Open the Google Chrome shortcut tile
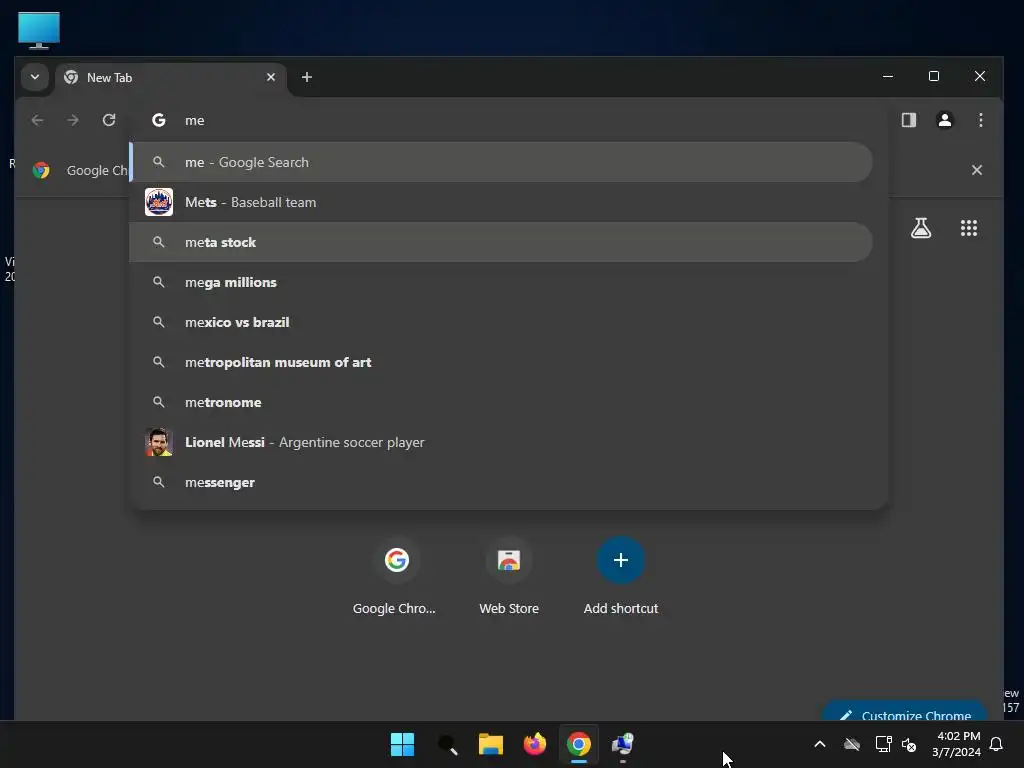The image size is (1024, 768). tap(396, 577)
